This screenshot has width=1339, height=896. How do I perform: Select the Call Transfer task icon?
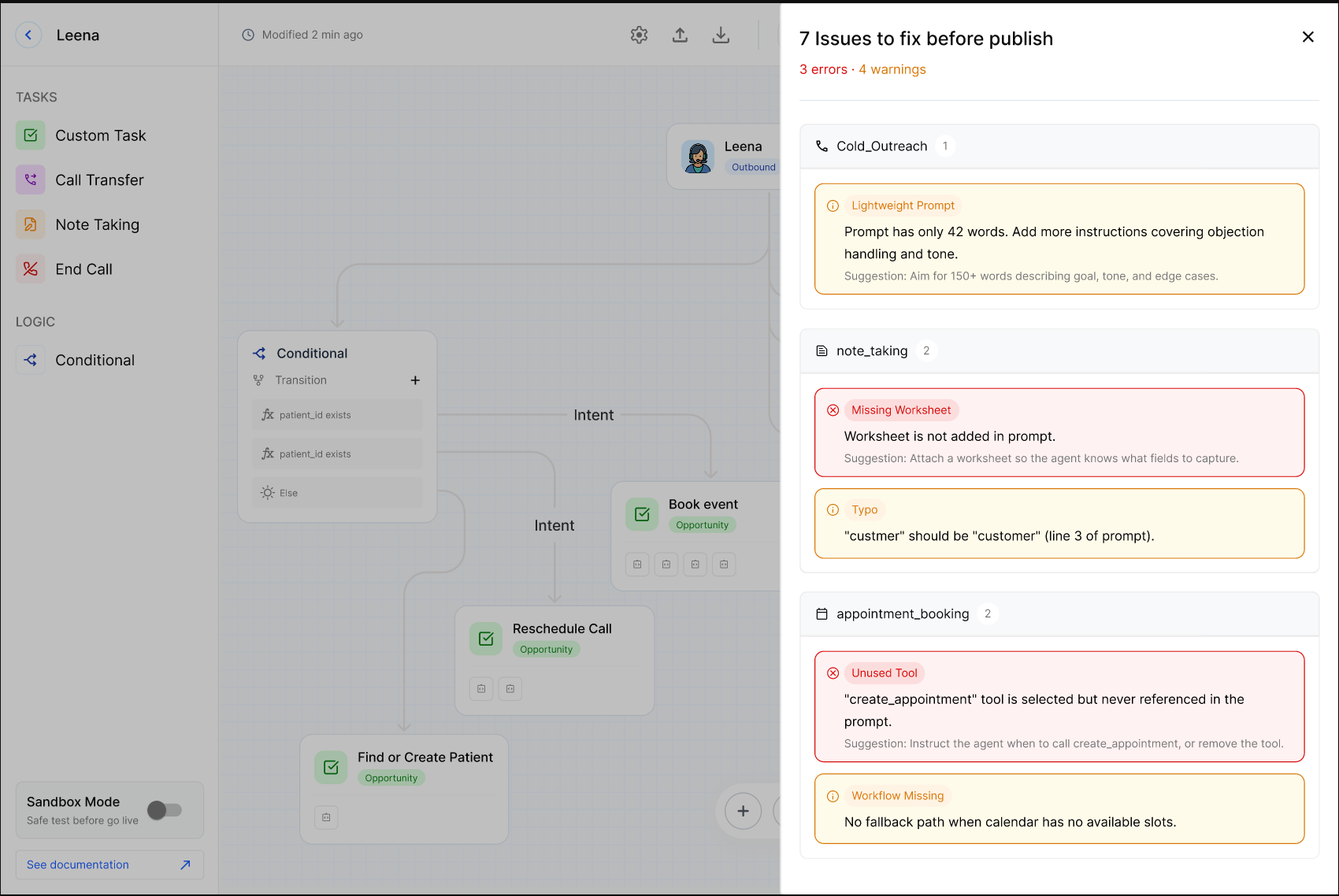coord(30,180)
